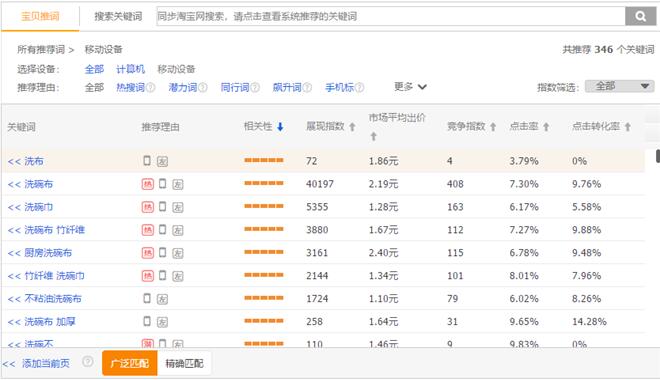Switch to 搜索关键词 tab
660x380 pixels.
(x=118, y=16)
